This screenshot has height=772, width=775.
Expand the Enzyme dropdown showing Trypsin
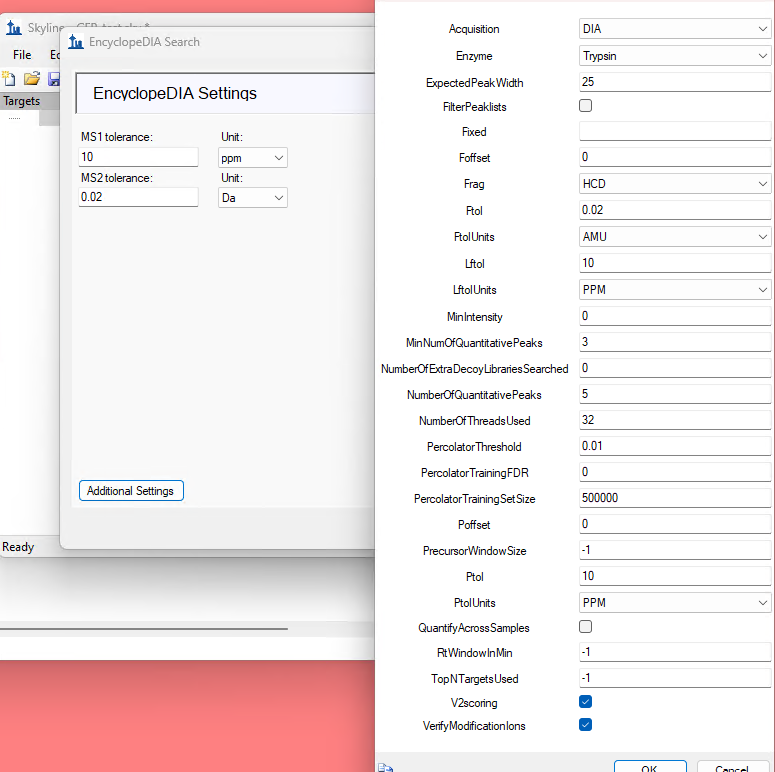coord(674,56)
